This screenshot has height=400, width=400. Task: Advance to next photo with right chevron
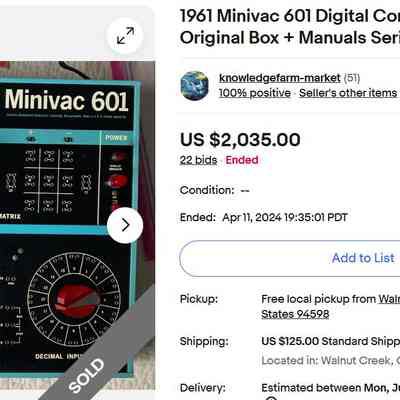pyautogui.click(x=125, y=225)
